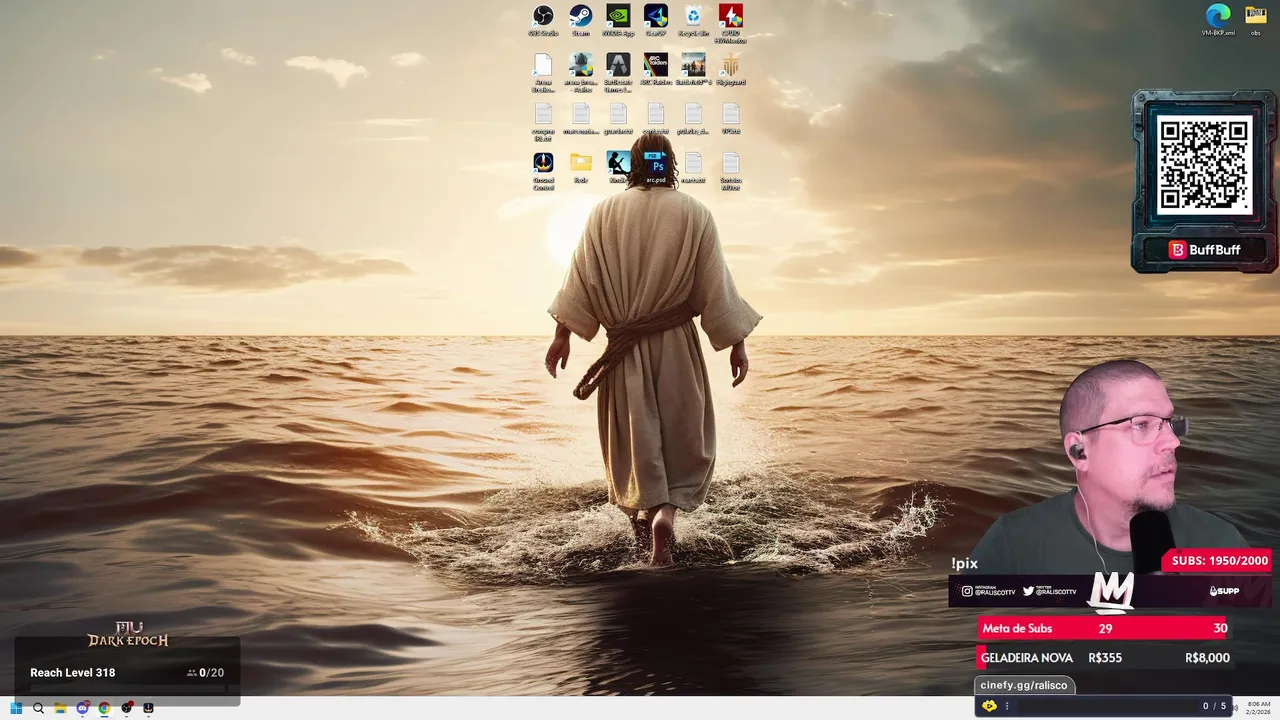The height and width of the screenshot is (720, 1280).
Task: Open File Explorer from the taskbar
Action: point(60,708)
